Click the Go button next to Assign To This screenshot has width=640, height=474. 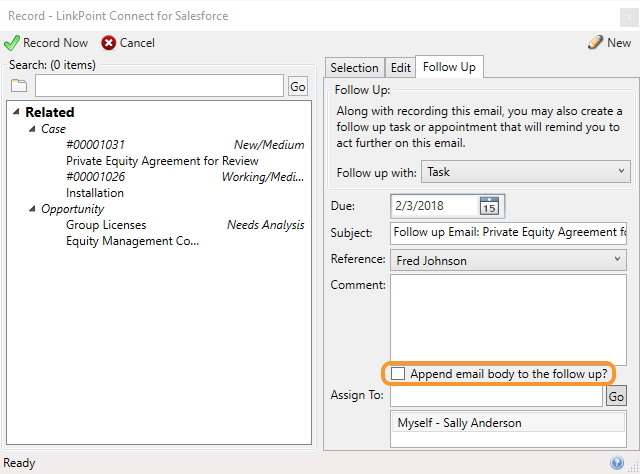click(x=616, y=396)
